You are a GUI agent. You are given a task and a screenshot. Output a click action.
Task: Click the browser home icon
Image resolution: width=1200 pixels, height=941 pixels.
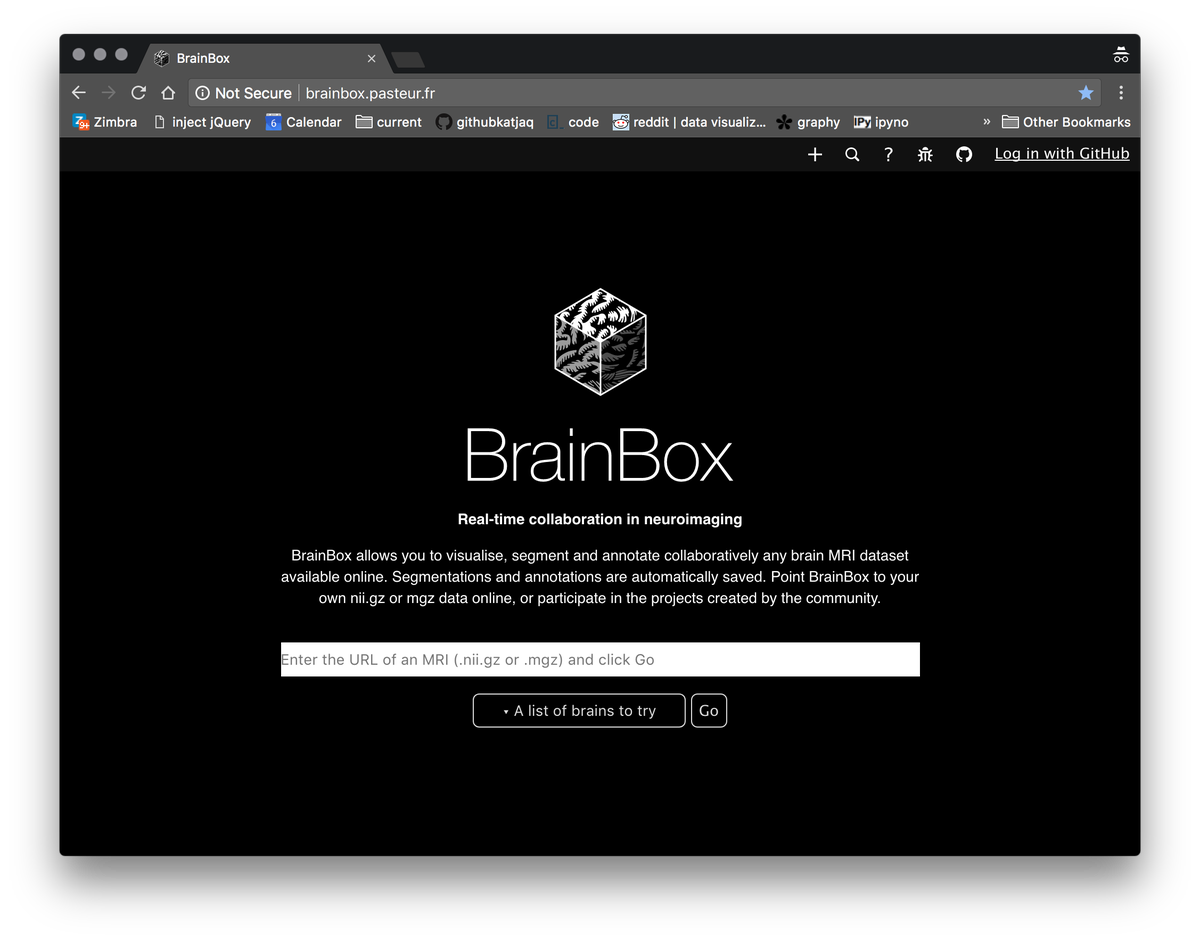click(168, 93)
